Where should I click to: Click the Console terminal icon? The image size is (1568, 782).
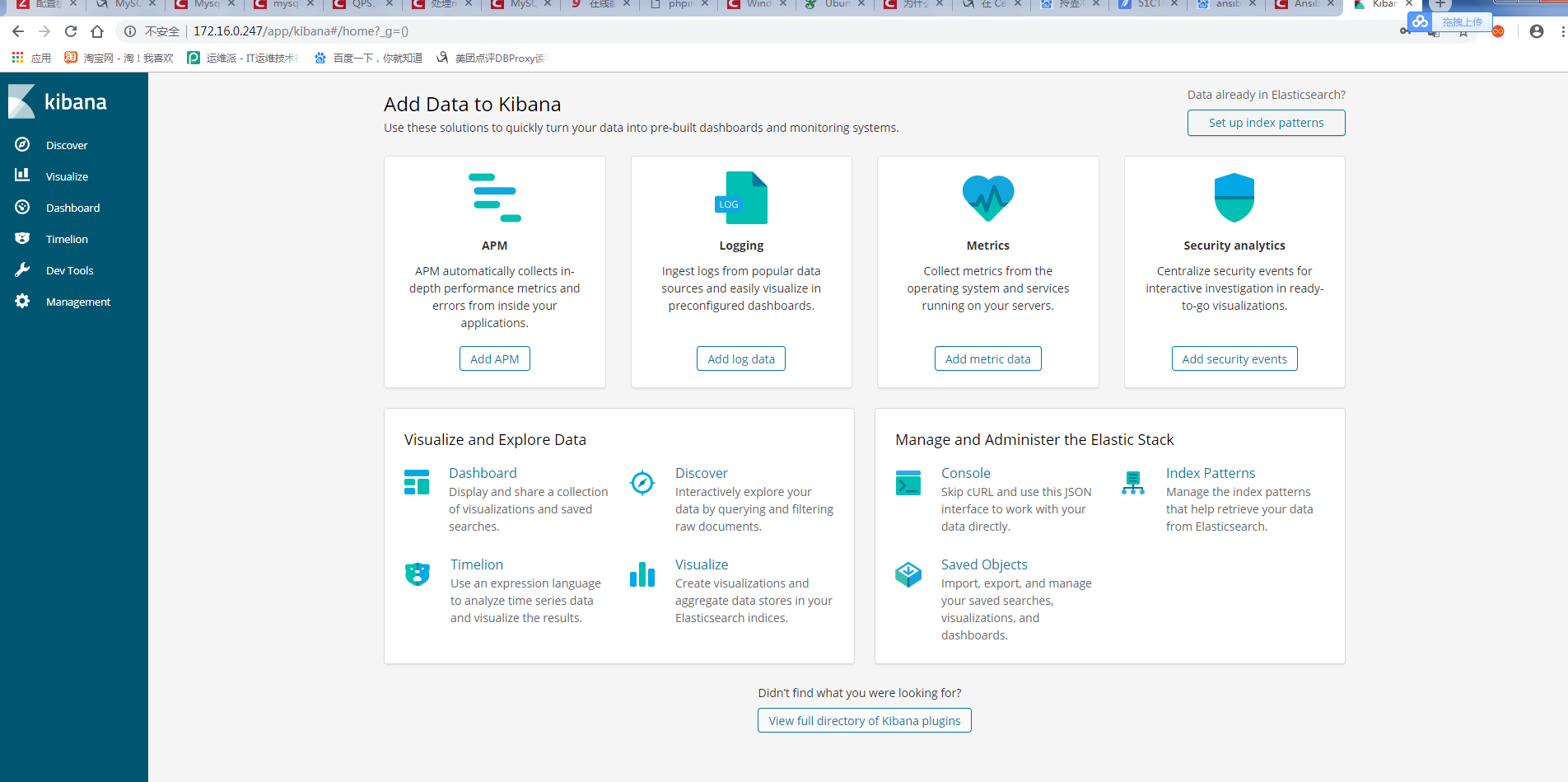coord(908,482)
